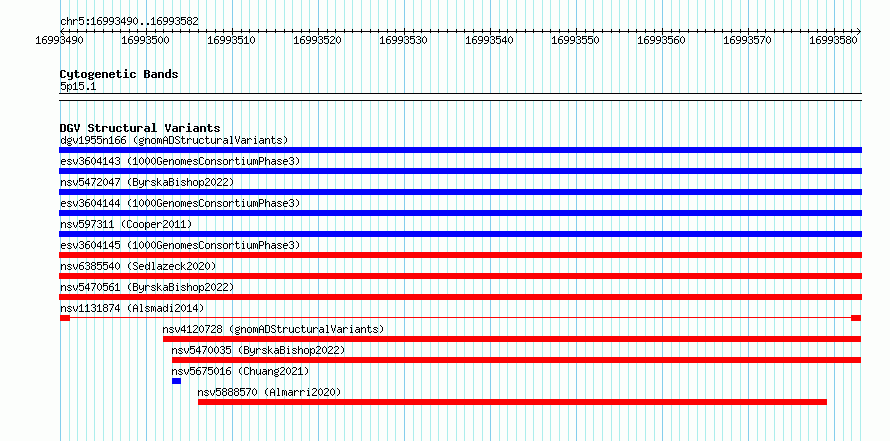
Task: Click the thin red line of nsv1131874
Action: 460,318
